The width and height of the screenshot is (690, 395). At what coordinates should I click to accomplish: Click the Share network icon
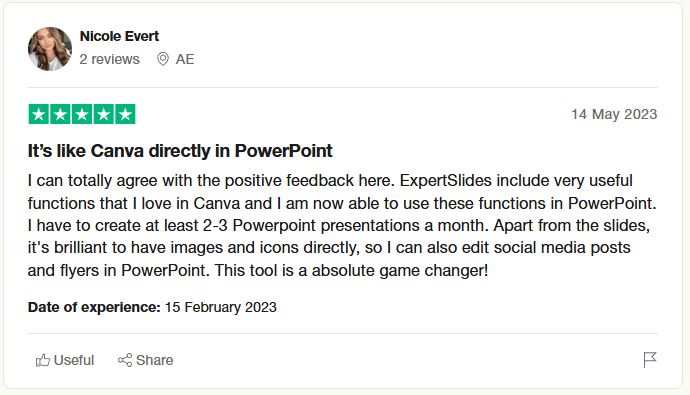tap(125, 360)
